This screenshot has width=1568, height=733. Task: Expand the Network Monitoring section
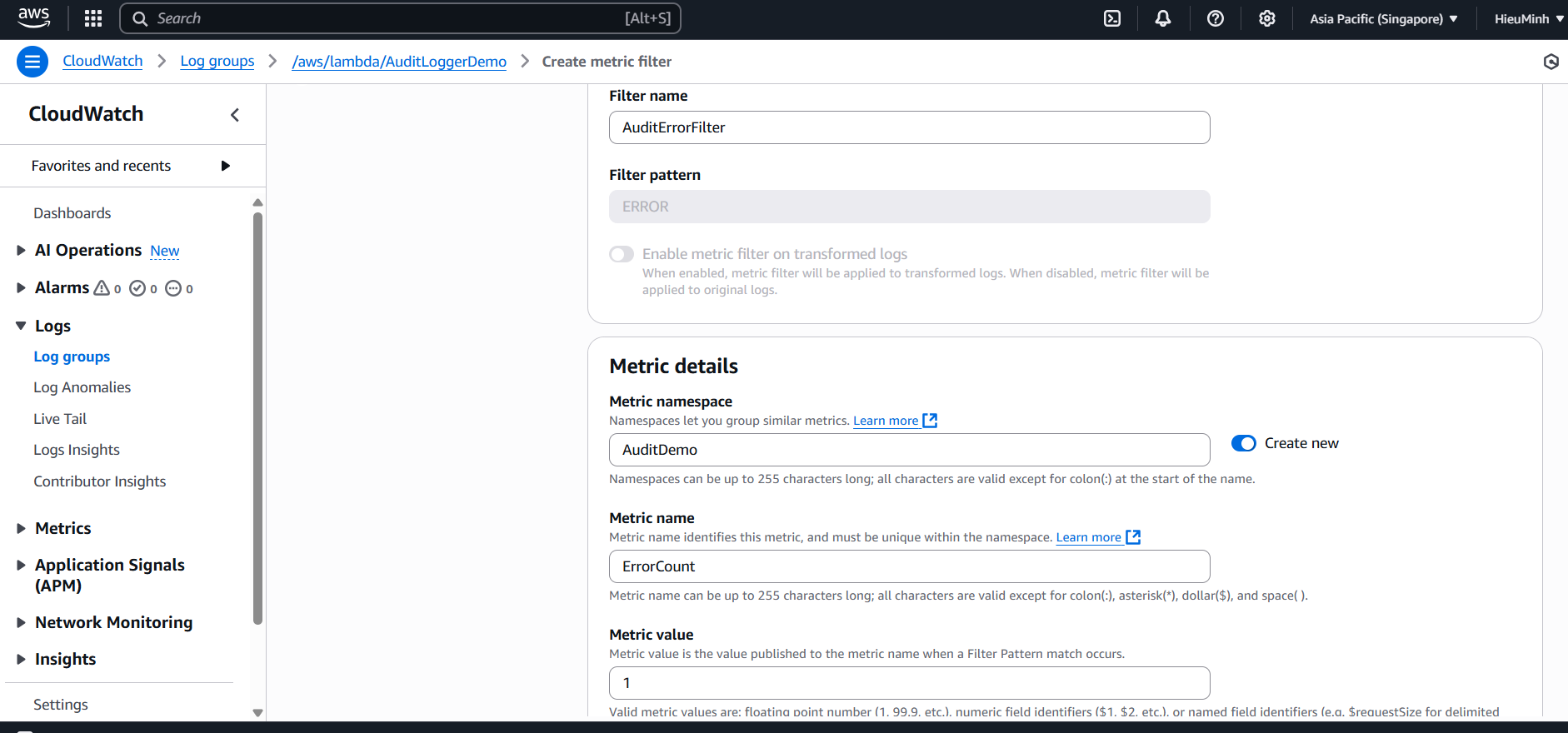(x=21, y=622)
